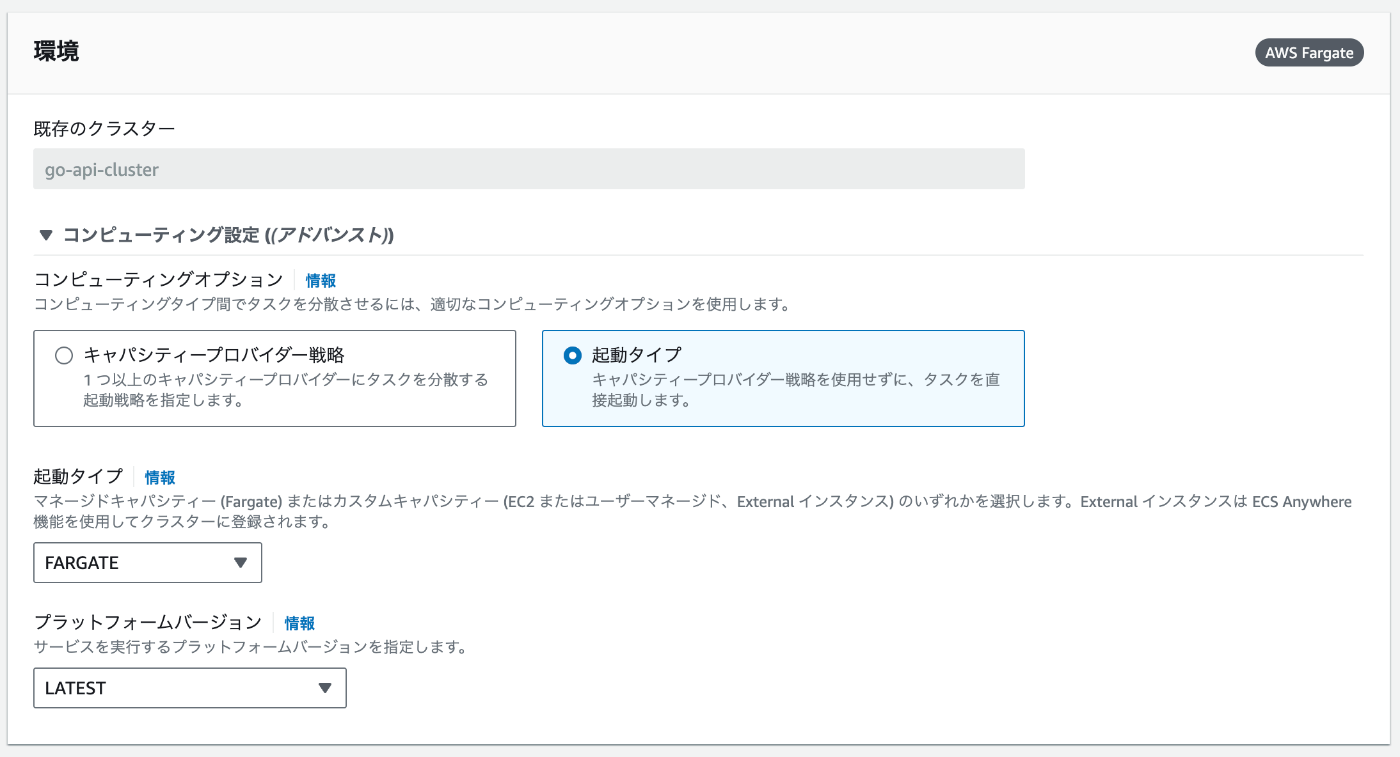1400x757 pixels.
Task: Click 情報 link beside プラットフォームバージョン
Action: (300, 623)
